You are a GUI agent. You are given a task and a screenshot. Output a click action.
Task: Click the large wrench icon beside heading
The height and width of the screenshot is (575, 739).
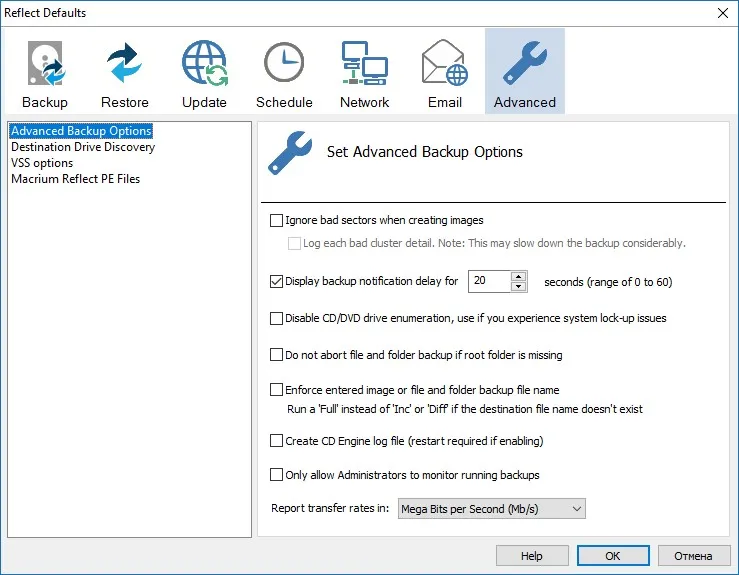coord(290,153)
